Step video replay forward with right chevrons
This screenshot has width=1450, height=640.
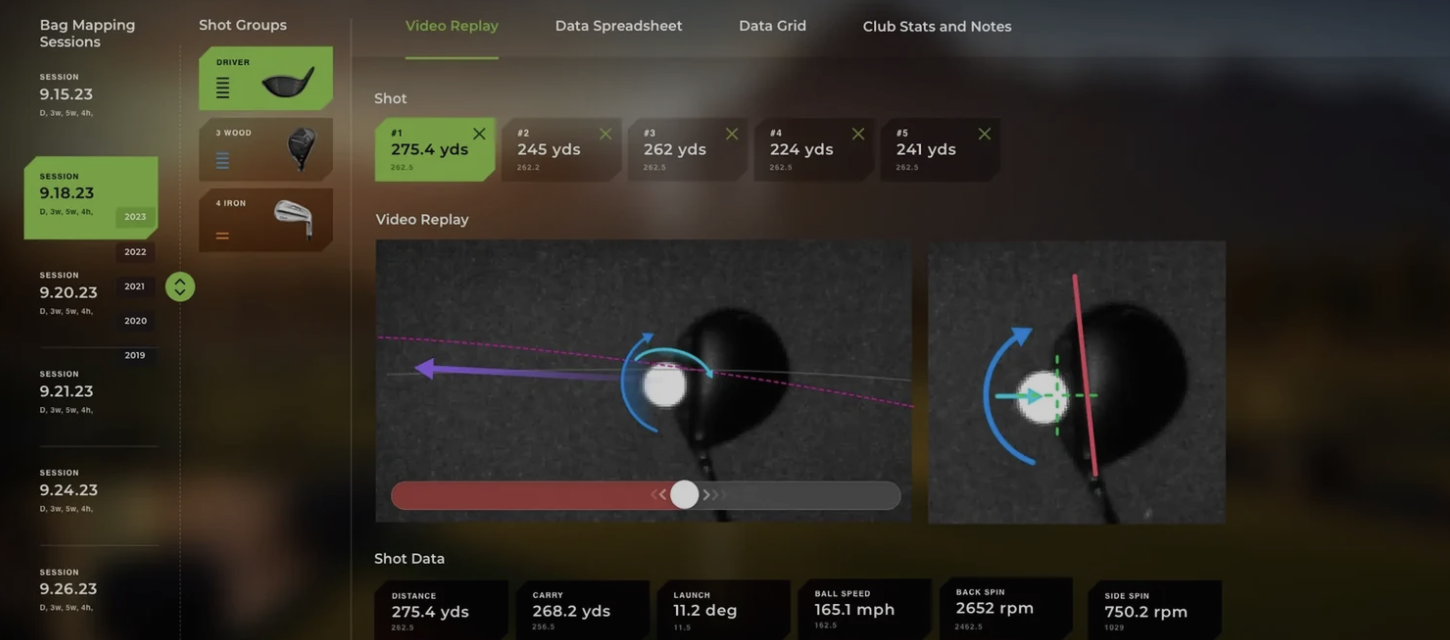tap(711, 495)
